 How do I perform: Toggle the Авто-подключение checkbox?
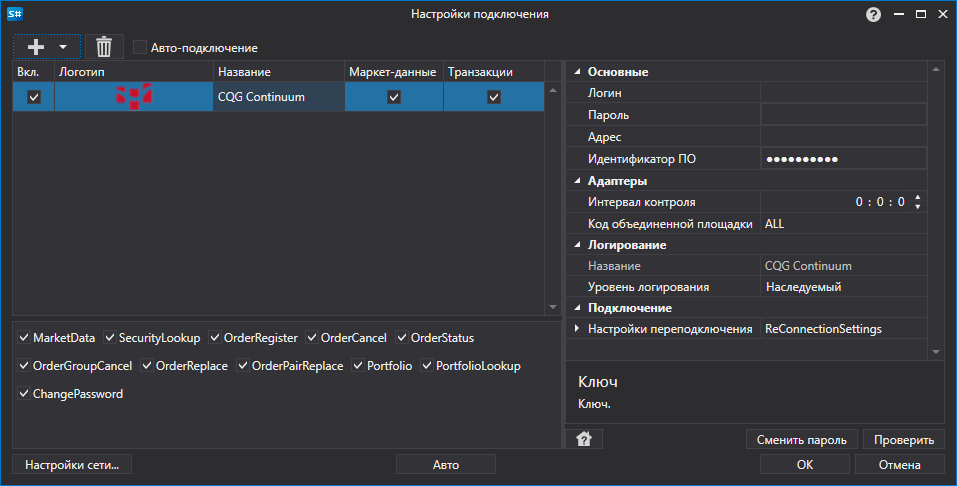[140, 47]
